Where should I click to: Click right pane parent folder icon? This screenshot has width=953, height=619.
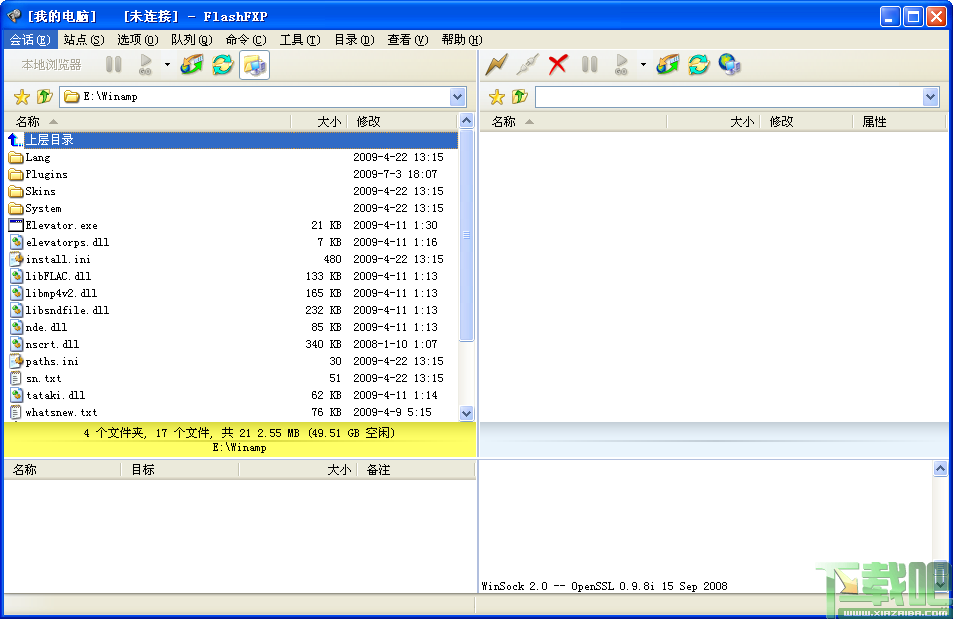(x=519, y=97)
